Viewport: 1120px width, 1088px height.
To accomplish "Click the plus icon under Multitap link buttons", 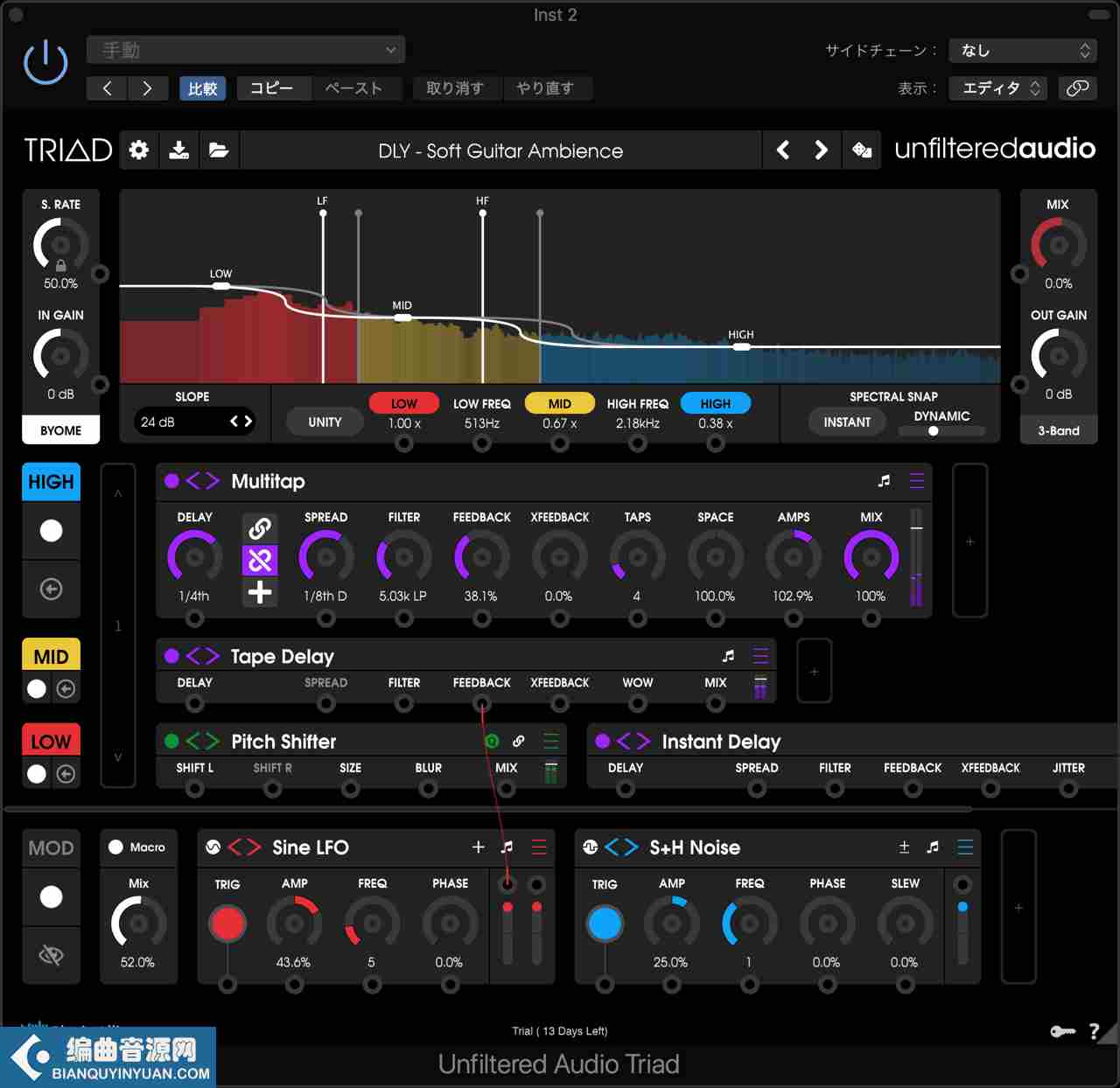I will (x=260, y=592).
